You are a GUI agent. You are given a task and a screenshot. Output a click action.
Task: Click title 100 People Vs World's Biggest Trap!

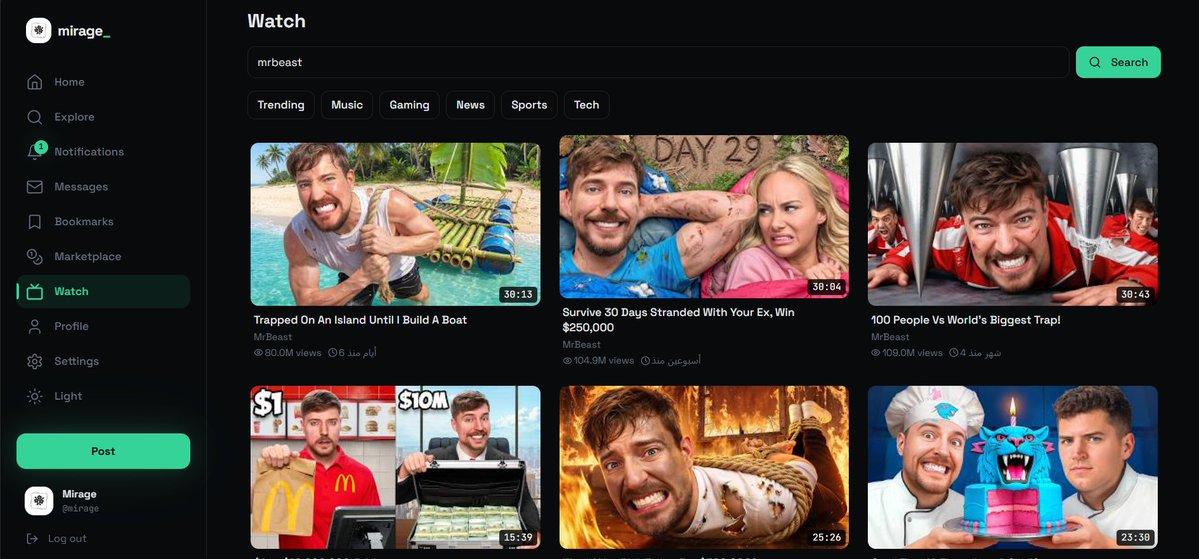(966, 320)
